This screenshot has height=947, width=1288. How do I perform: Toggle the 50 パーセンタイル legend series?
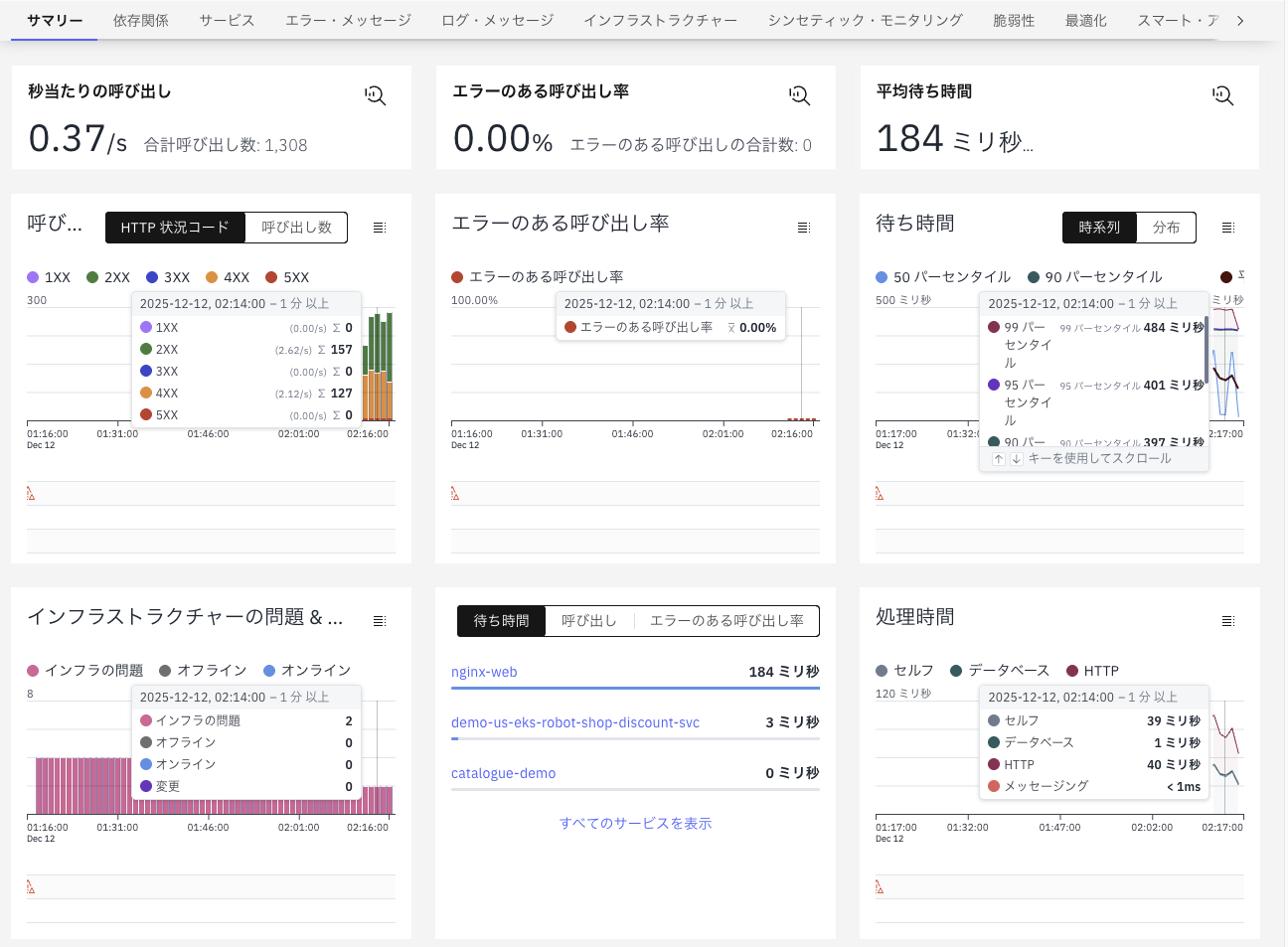pyautogui.click(x=943, y=277)
